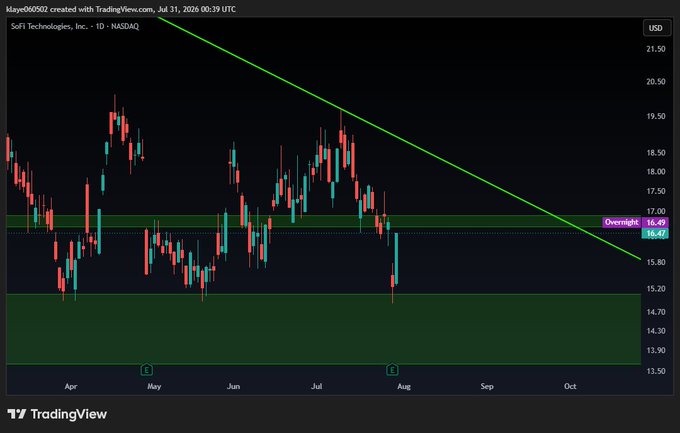Click the 15.20 price axis label
The height and width of the screenshot is (433, 680).
click(x=655, y=289)
